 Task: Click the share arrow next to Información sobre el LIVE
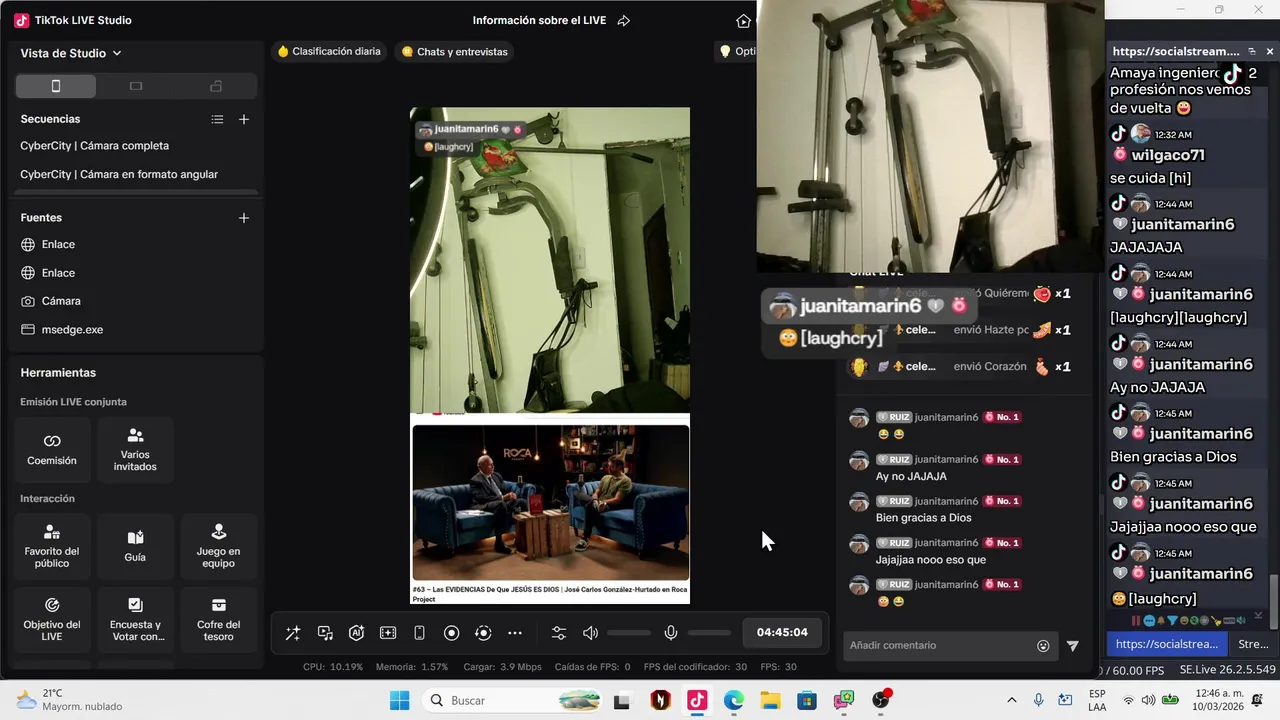pyautogui.click(x=624, y=20)
